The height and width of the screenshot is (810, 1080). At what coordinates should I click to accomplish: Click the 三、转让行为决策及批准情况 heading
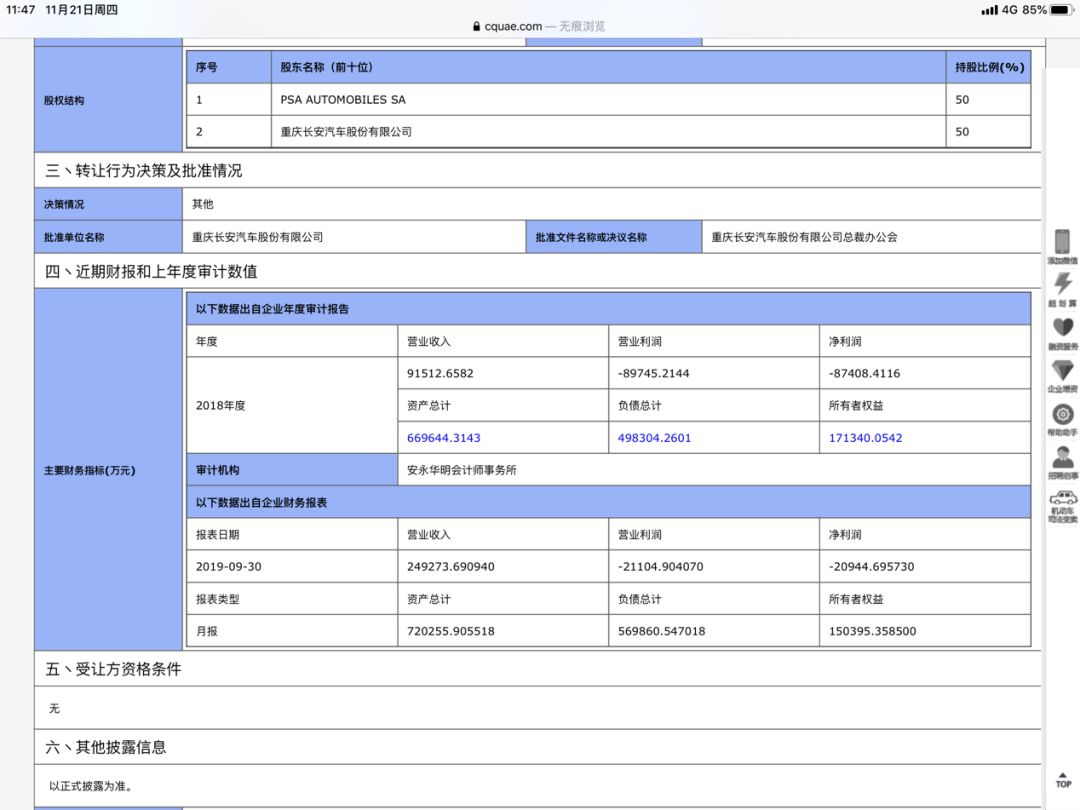tap(143, 170)
